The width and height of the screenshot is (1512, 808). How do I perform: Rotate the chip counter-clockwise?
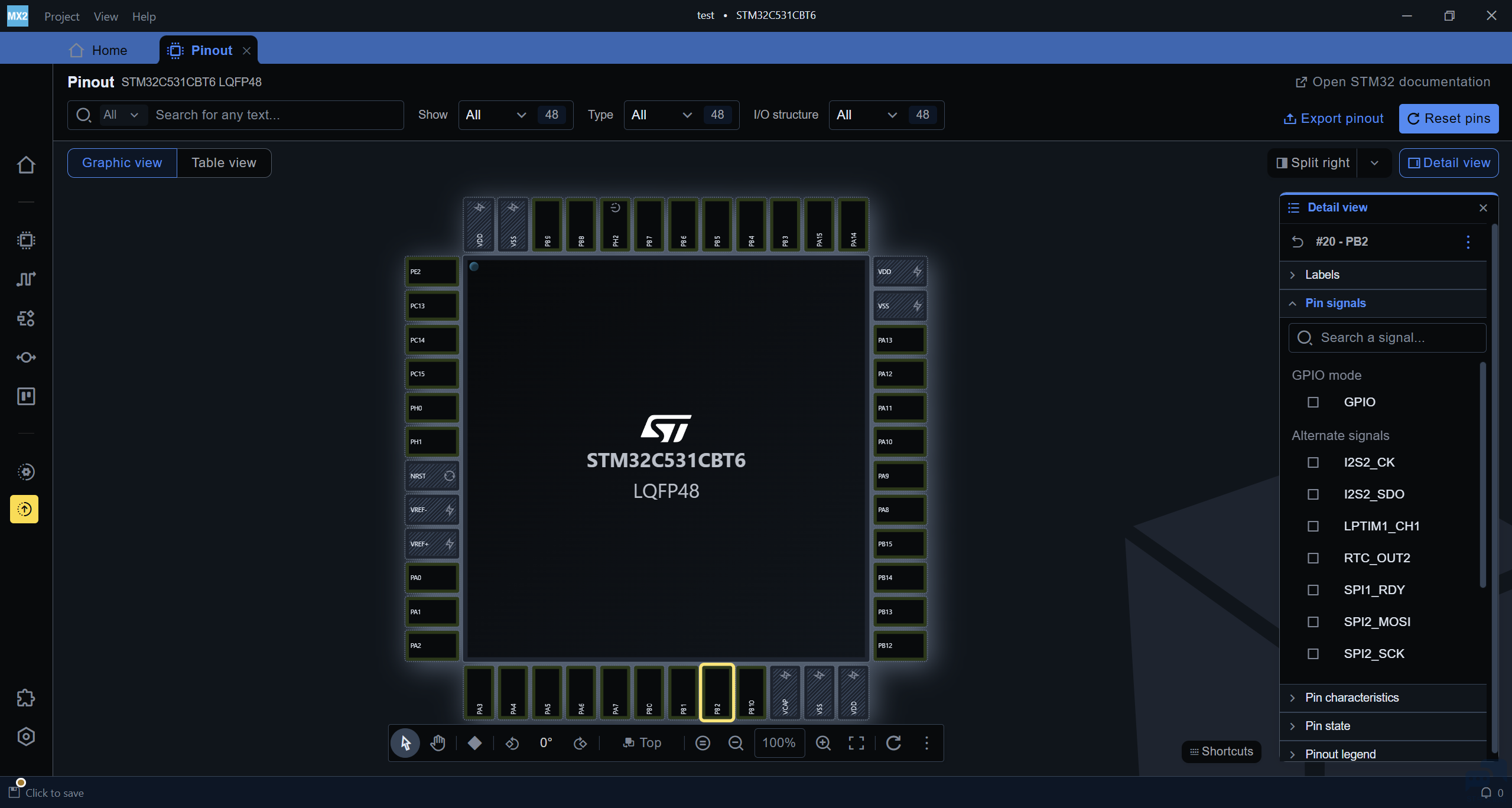[x=512, y=742]
